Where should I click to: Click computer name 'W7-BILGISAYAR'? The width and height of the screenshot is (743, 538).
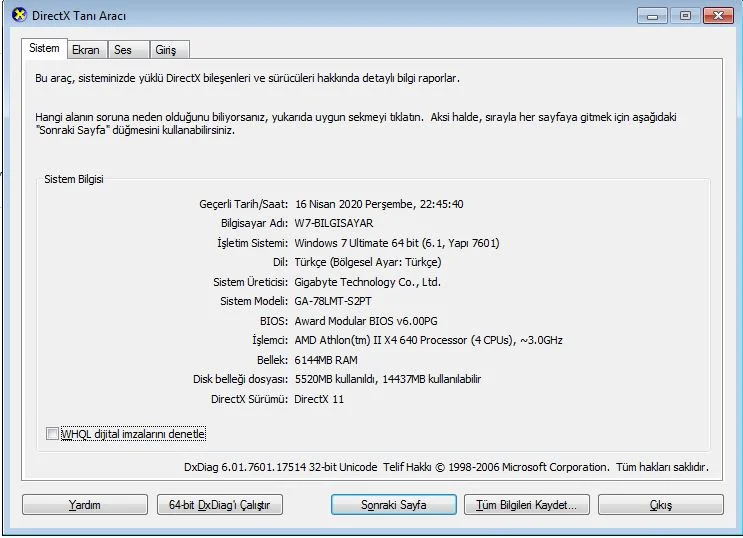pyautogui.click(x=334, y=223)
